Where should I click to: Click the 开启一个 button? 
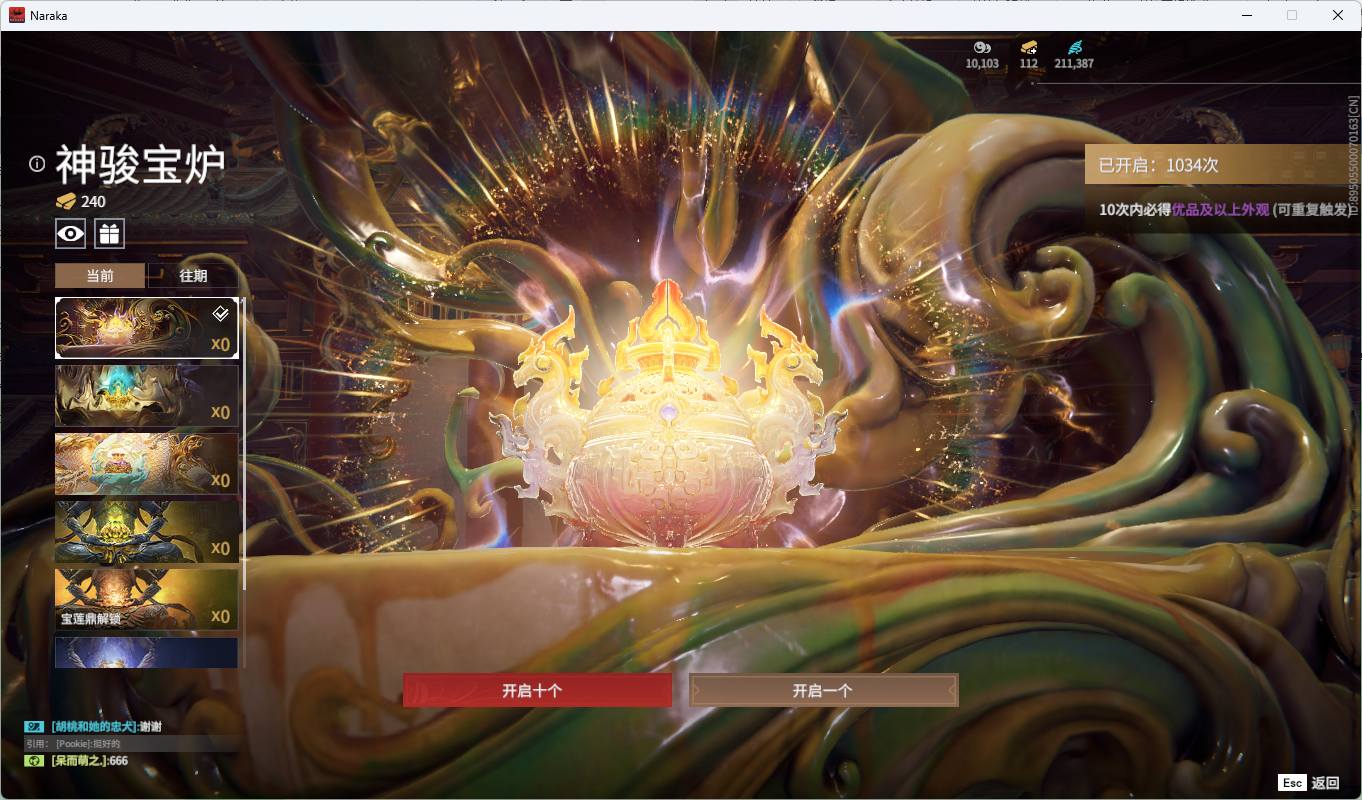823,690
